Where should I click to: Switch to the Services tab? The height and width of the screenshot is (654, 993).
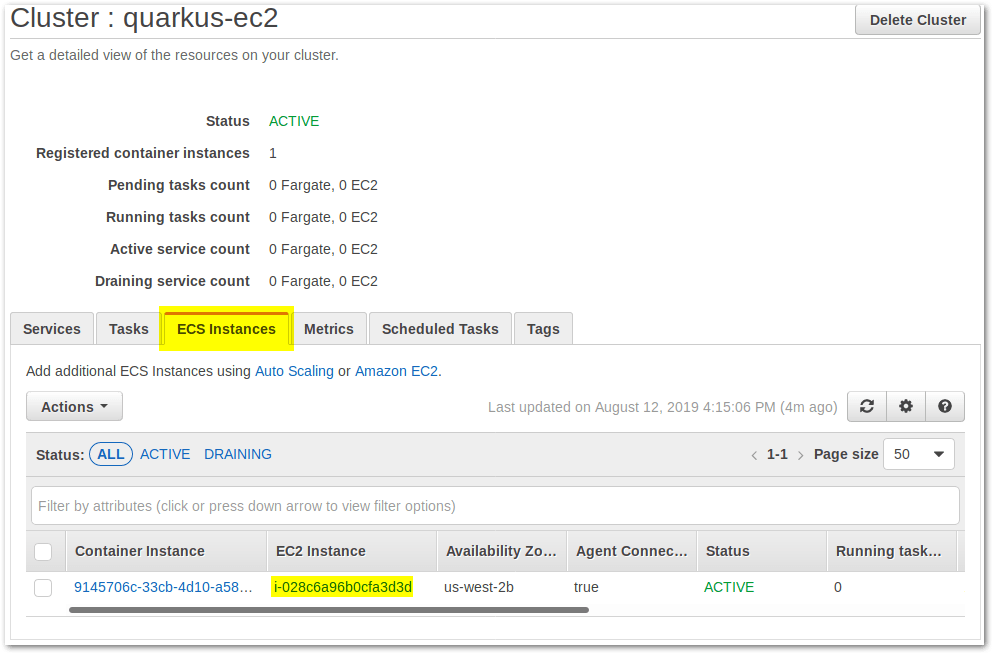(51, 328)
